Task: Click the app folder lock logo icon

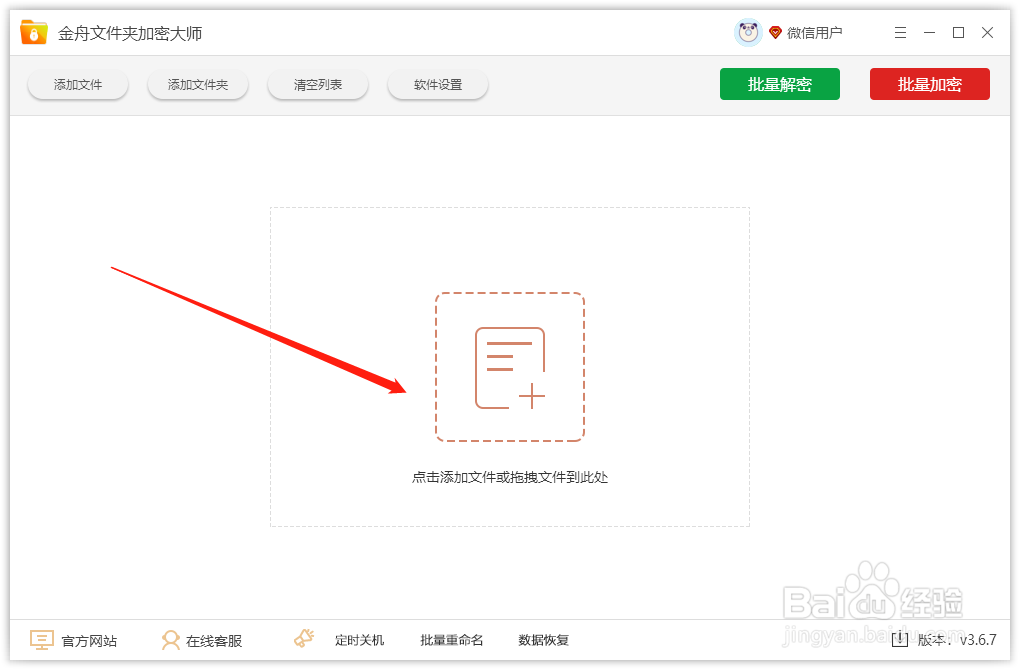Action: coord(33,33)
